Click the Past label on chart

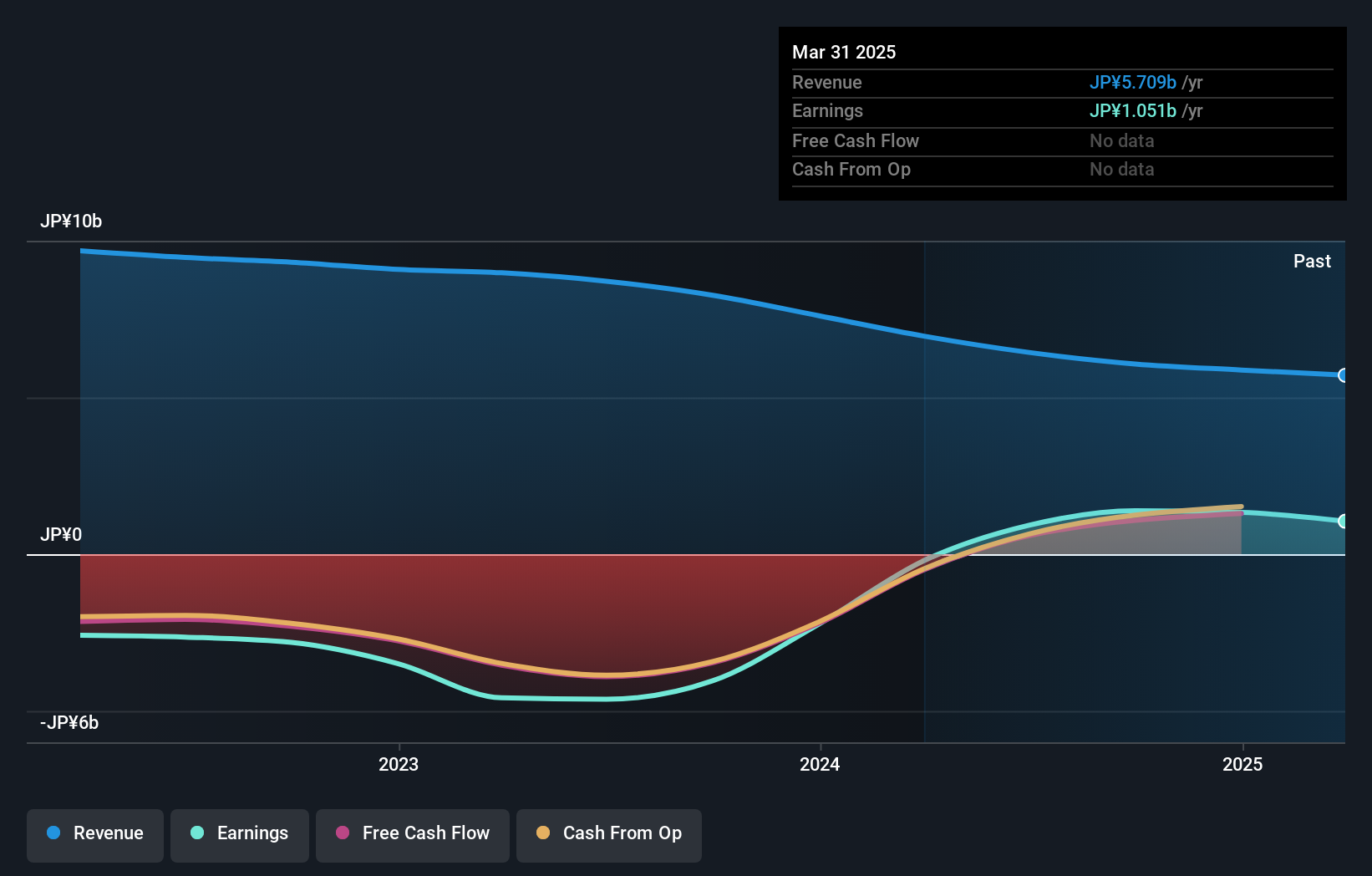tap(1312, 262)
